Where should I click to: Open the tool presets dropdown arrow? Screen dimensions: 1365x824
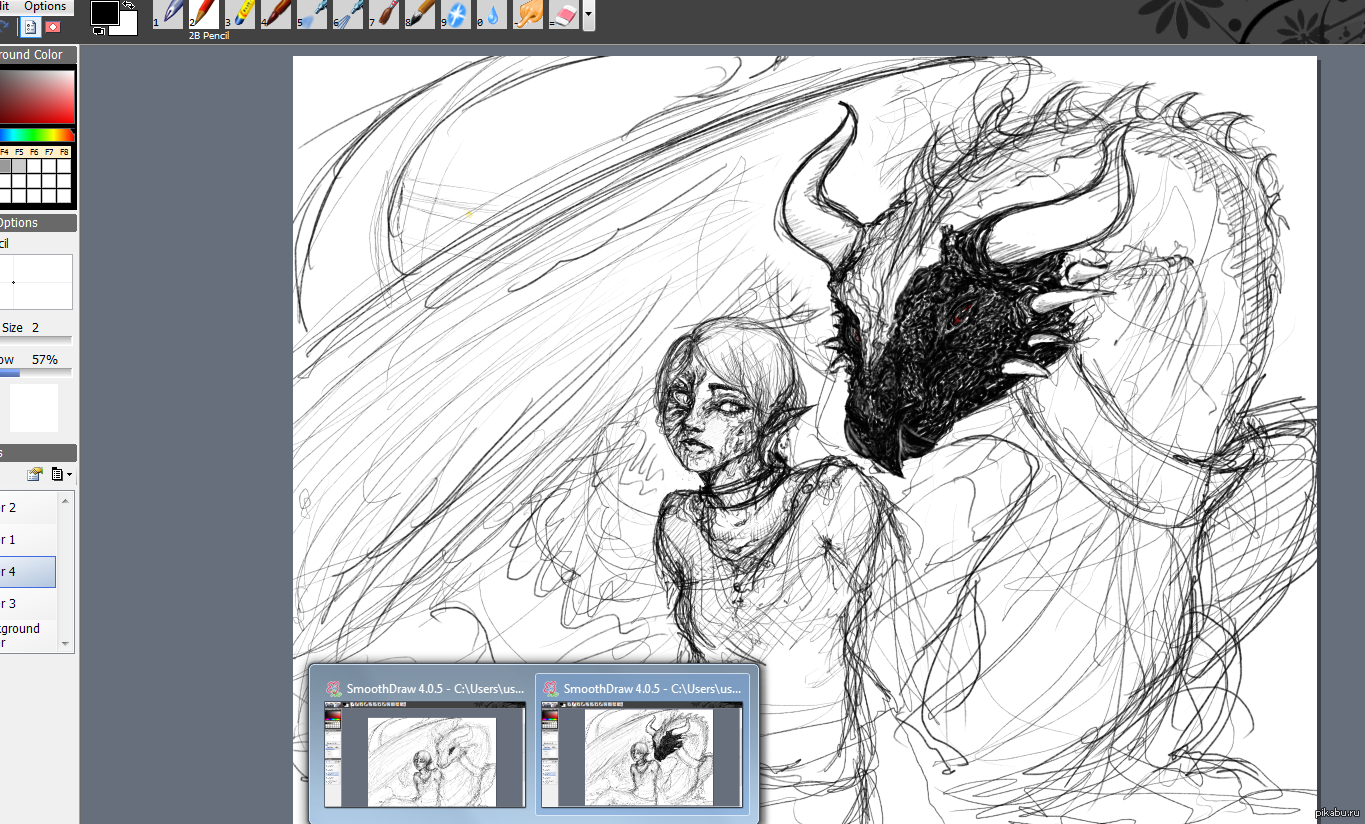(589, 15)
